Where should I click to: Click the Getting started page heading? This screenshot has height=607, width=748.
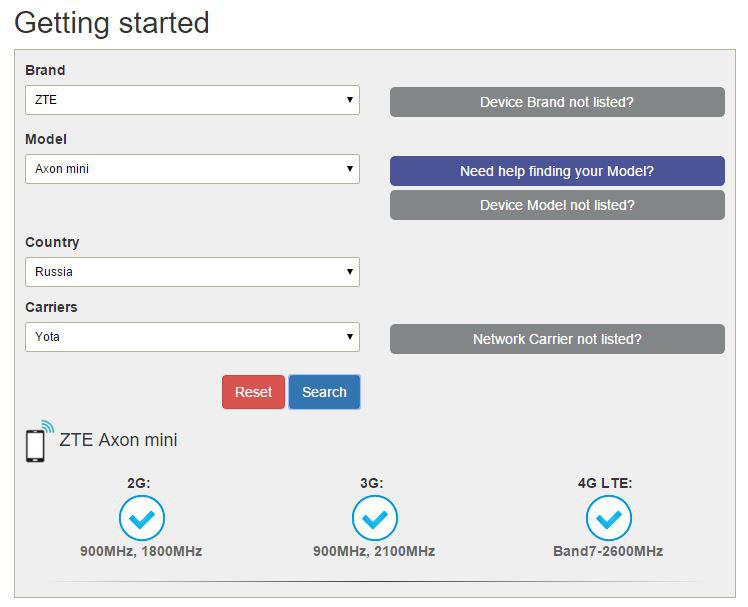(x=112, y=23)
